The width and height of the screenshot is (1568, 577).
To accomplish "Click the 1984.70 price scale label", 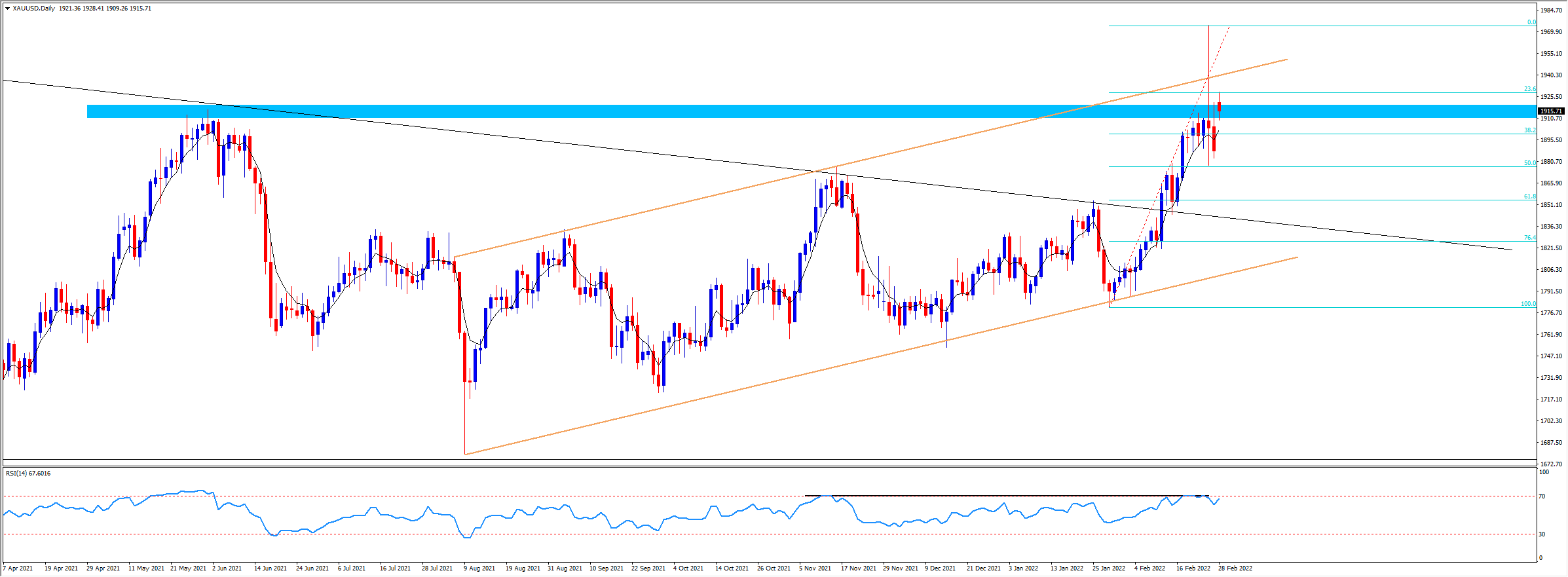I will pos(1550,10).
